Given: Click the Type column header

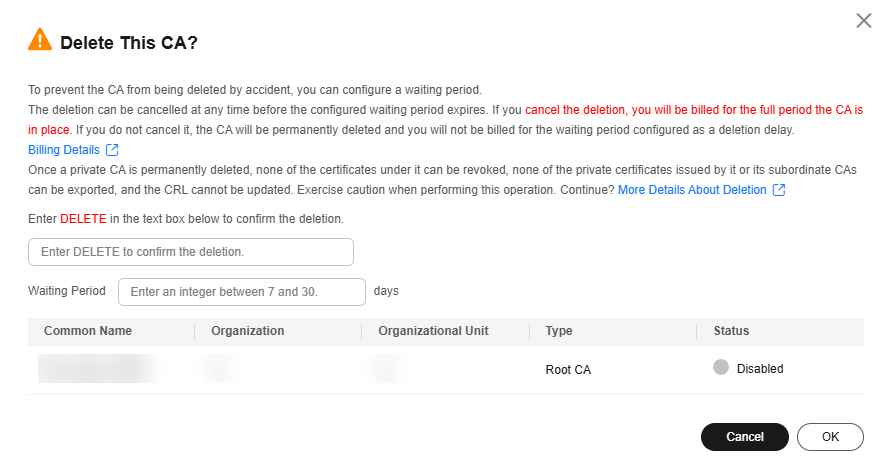Looking at the screenshot, I should pyautogui.click(x=559, y=331).
